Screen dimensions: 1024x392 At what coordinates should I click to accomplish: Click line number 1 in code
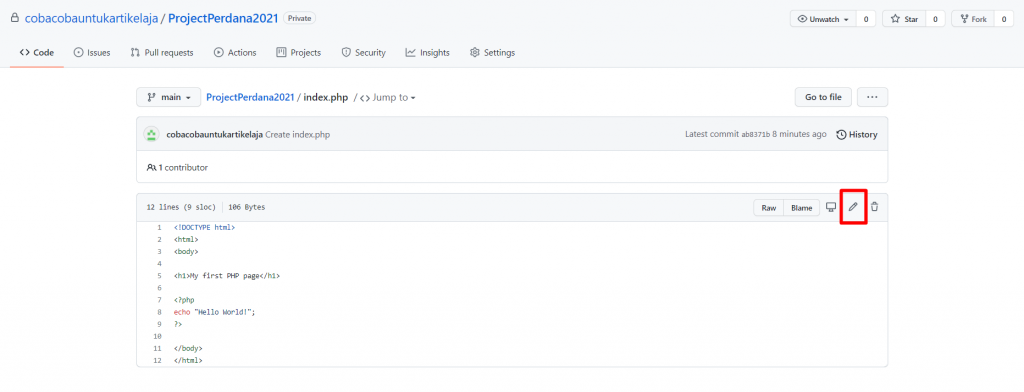tap(159, 227)
